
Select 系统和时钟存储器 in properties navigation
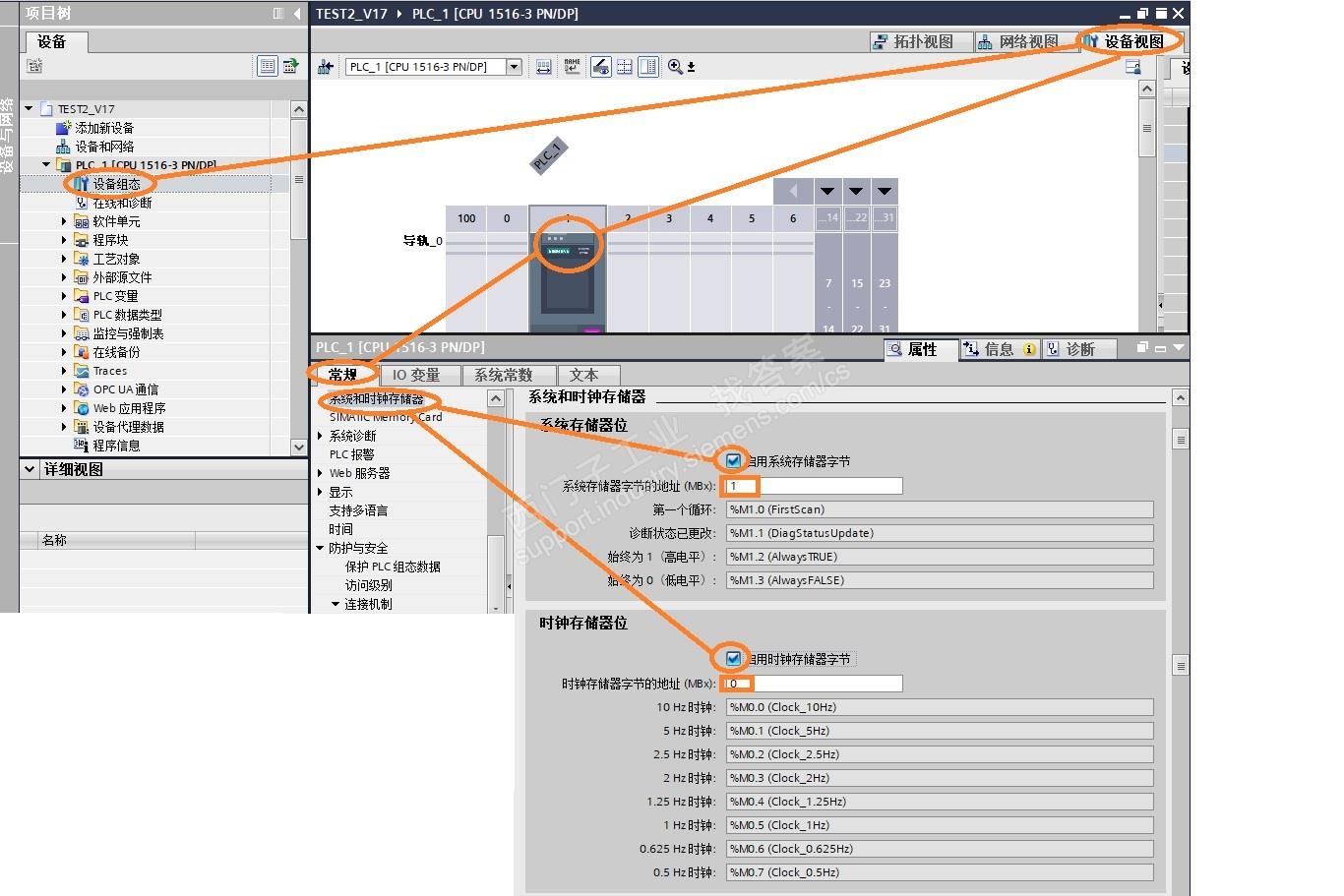[377, 399]
